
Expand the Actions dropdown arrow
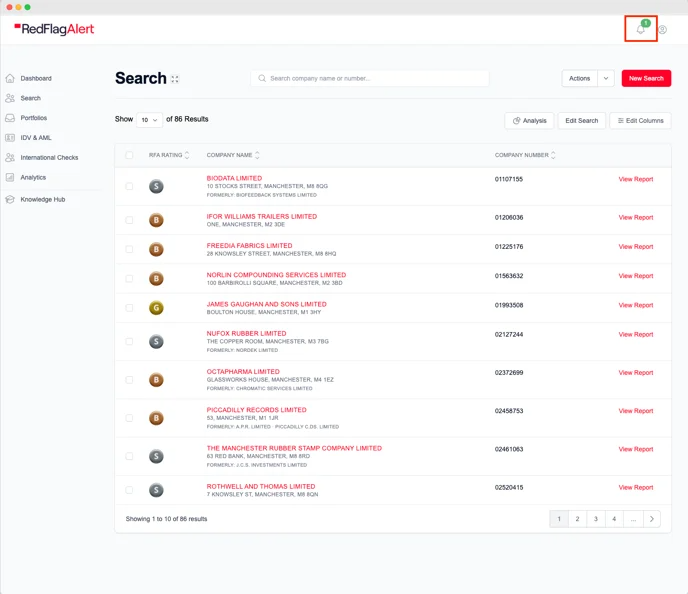(x=606, y=79)
